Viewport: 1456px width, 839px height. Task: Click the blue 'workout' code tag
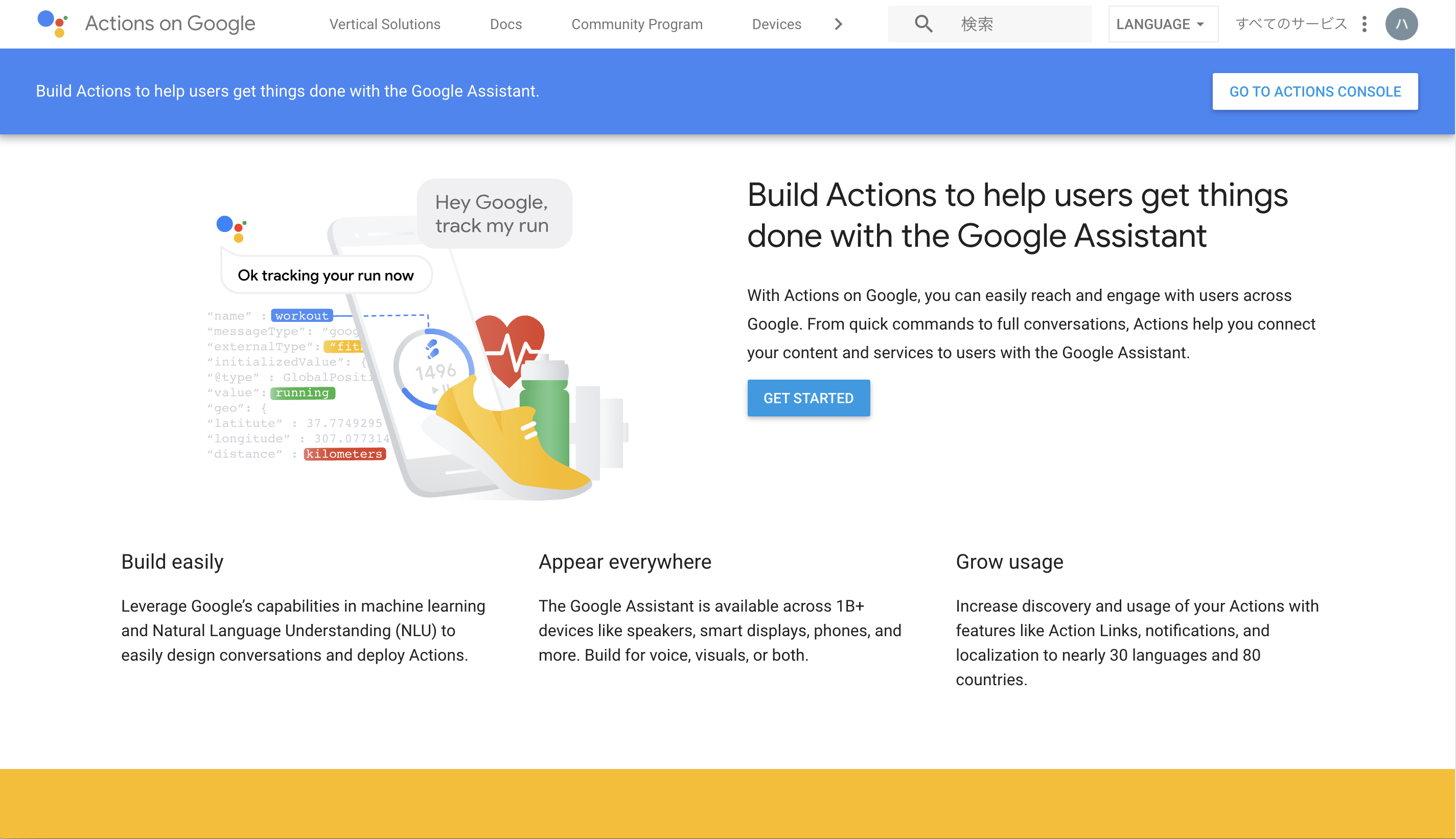coord(302,316)
